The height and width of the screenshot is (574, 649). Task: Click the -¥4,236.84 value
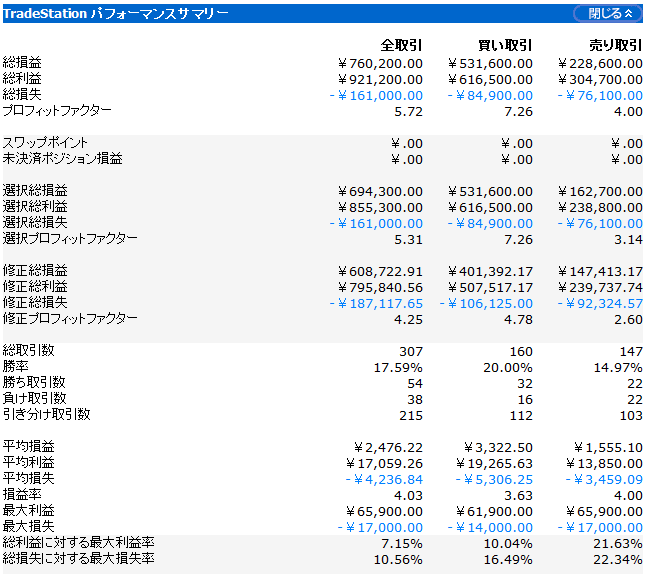click(x=384, y=480)
